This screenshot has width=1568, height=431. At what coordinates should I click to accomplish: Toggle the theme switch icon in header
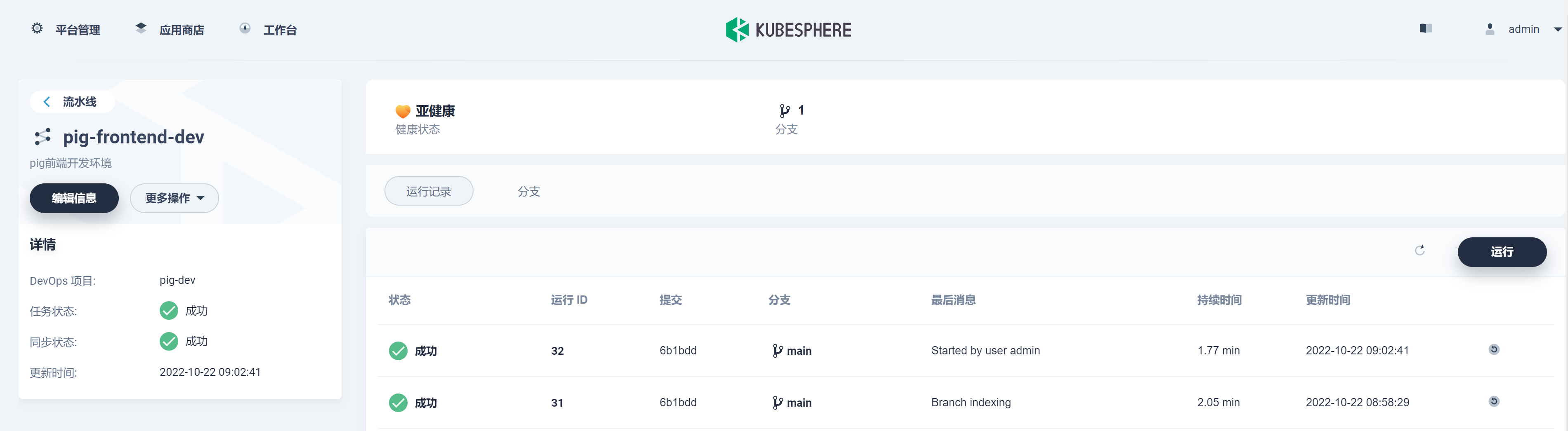(x=1426, y=28)
